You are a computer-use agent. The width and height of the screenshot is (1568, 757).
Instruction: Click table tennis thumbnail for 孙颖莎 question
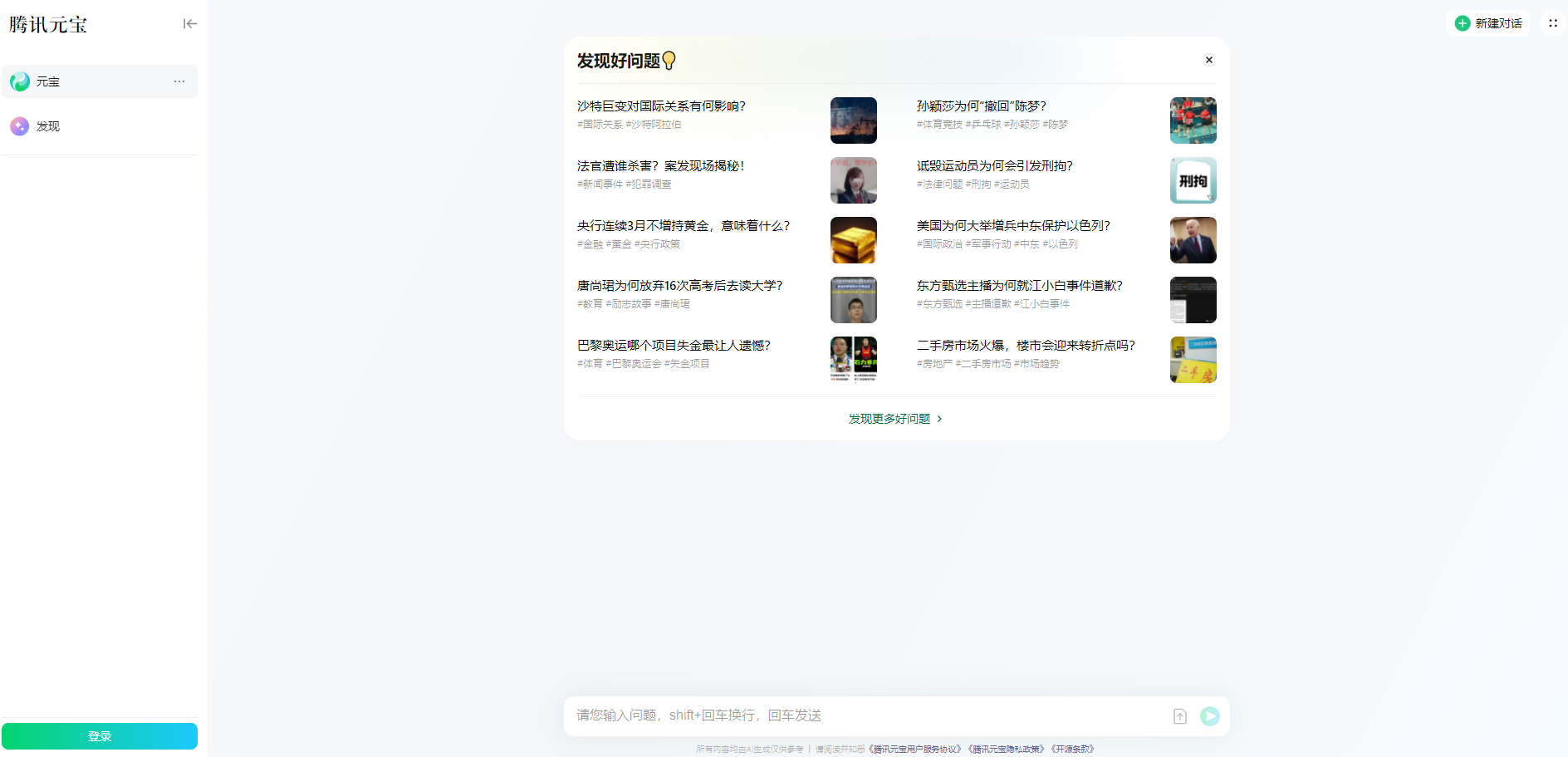pos(1193,120)
